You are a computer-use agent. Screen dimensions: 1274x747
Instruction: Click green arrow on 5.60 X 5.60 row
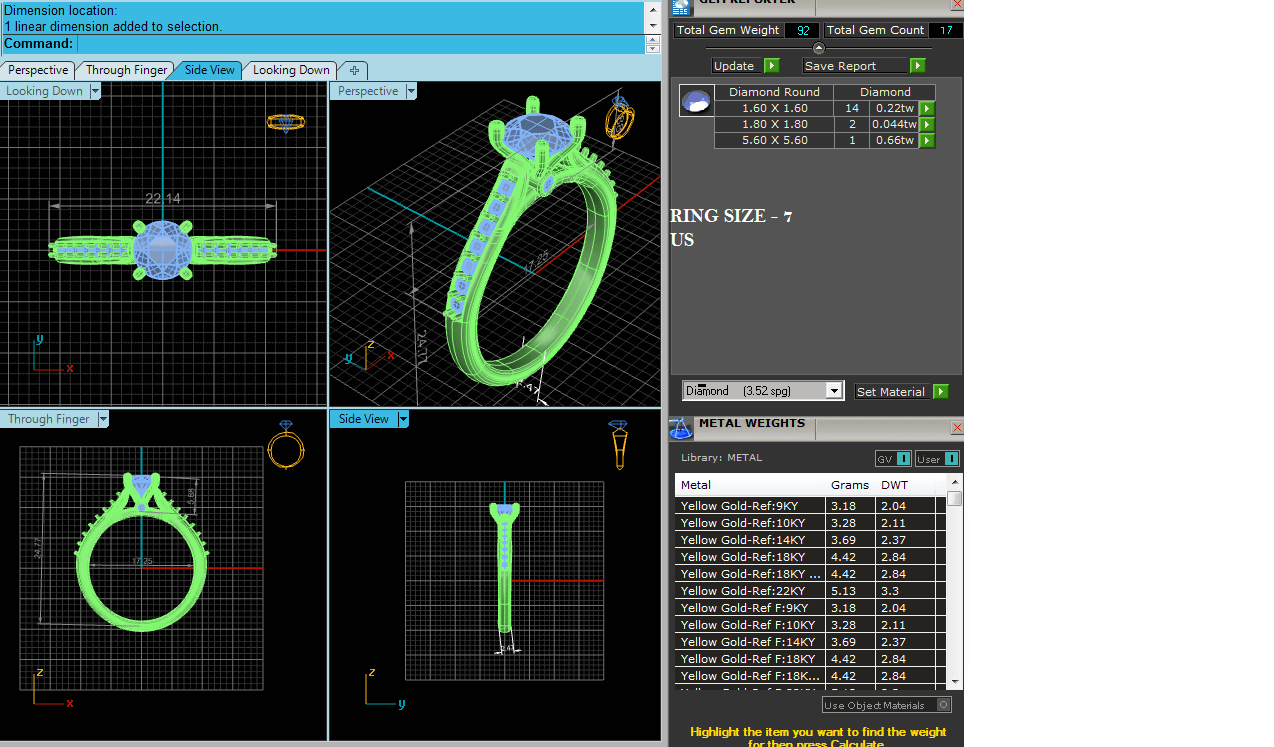927,141
